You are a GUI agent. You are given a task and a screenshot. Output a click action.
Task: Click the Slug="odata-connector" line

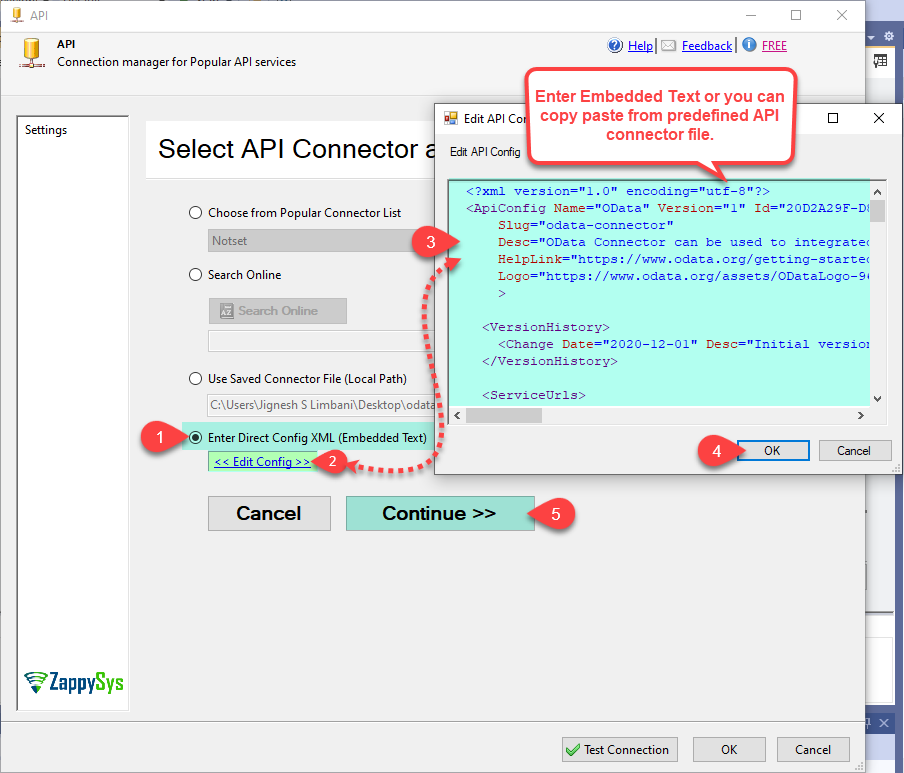pyautogui.click(x=585, y=225)
